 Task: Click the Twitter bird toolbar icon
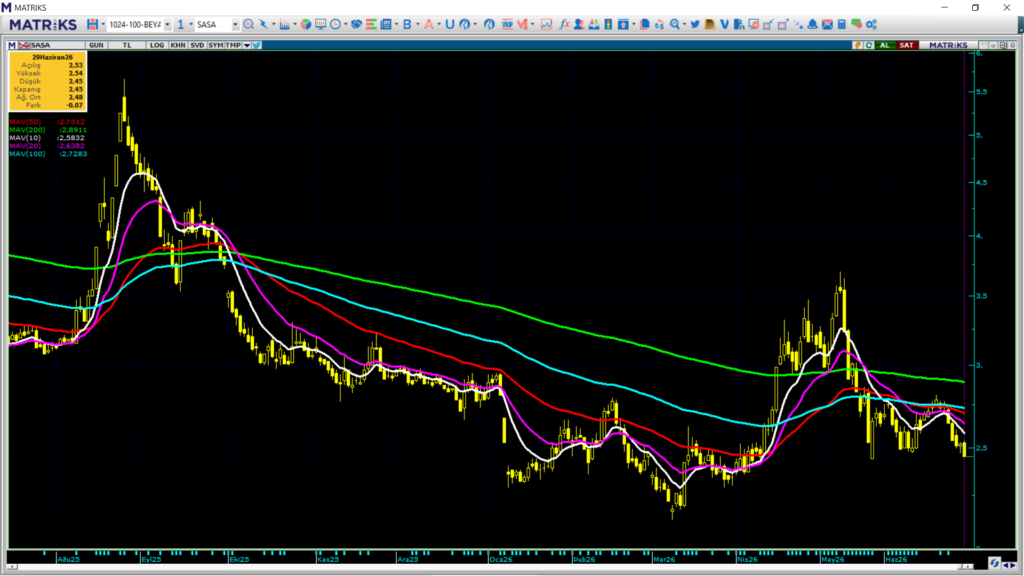coord(695,24)
